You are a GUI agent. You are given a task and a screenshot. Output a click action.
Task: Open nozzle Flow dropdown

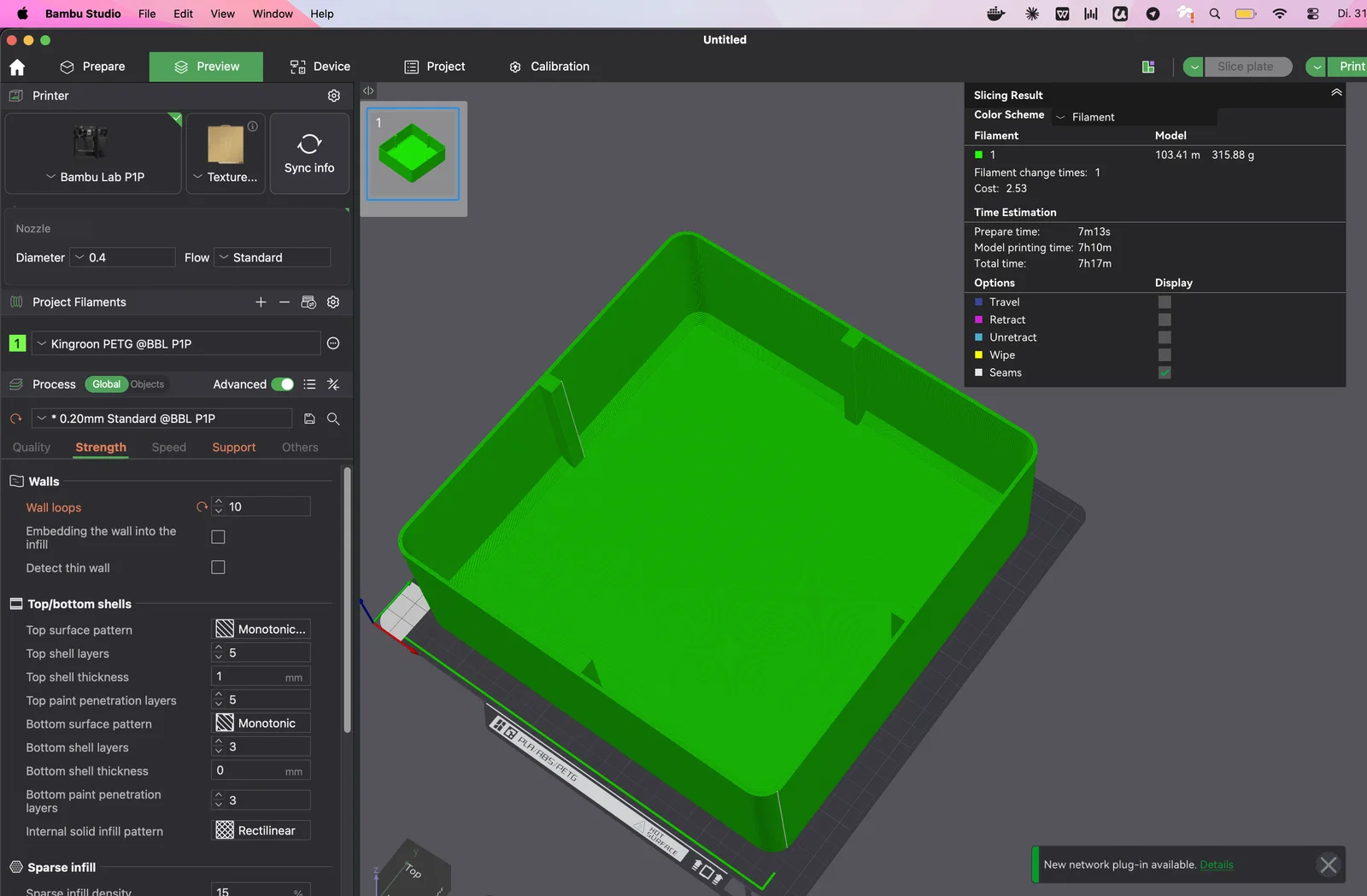pyautogui.click(x=273, y=257)
